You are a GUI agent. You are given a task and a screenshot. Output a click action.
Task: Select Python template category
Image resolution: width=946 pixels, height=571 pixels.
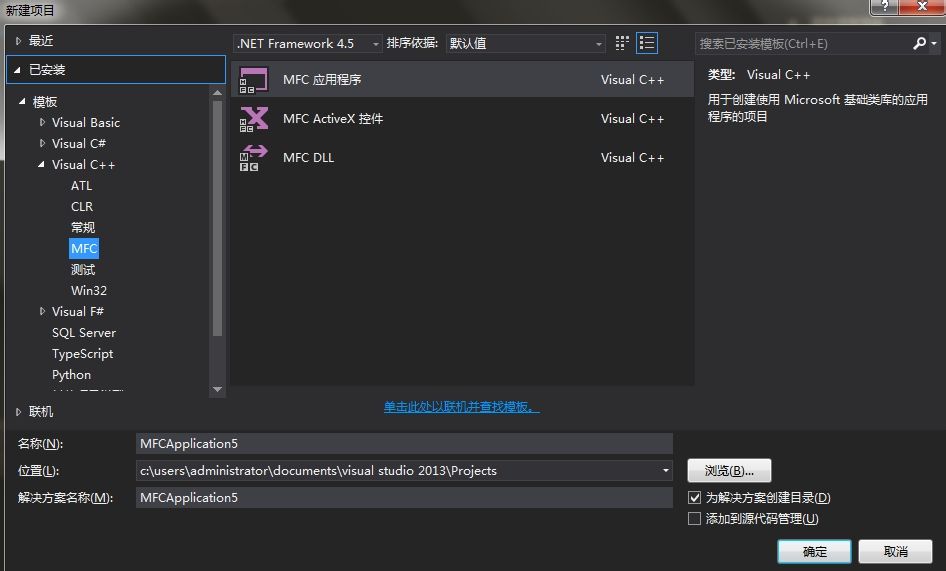coord(71,375)
